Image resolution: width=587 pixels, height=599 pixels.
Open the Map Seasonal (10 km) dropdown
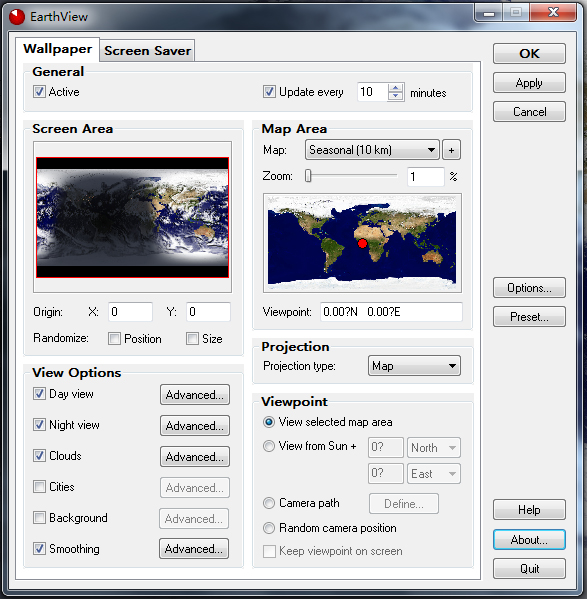(x=372, y=150)
